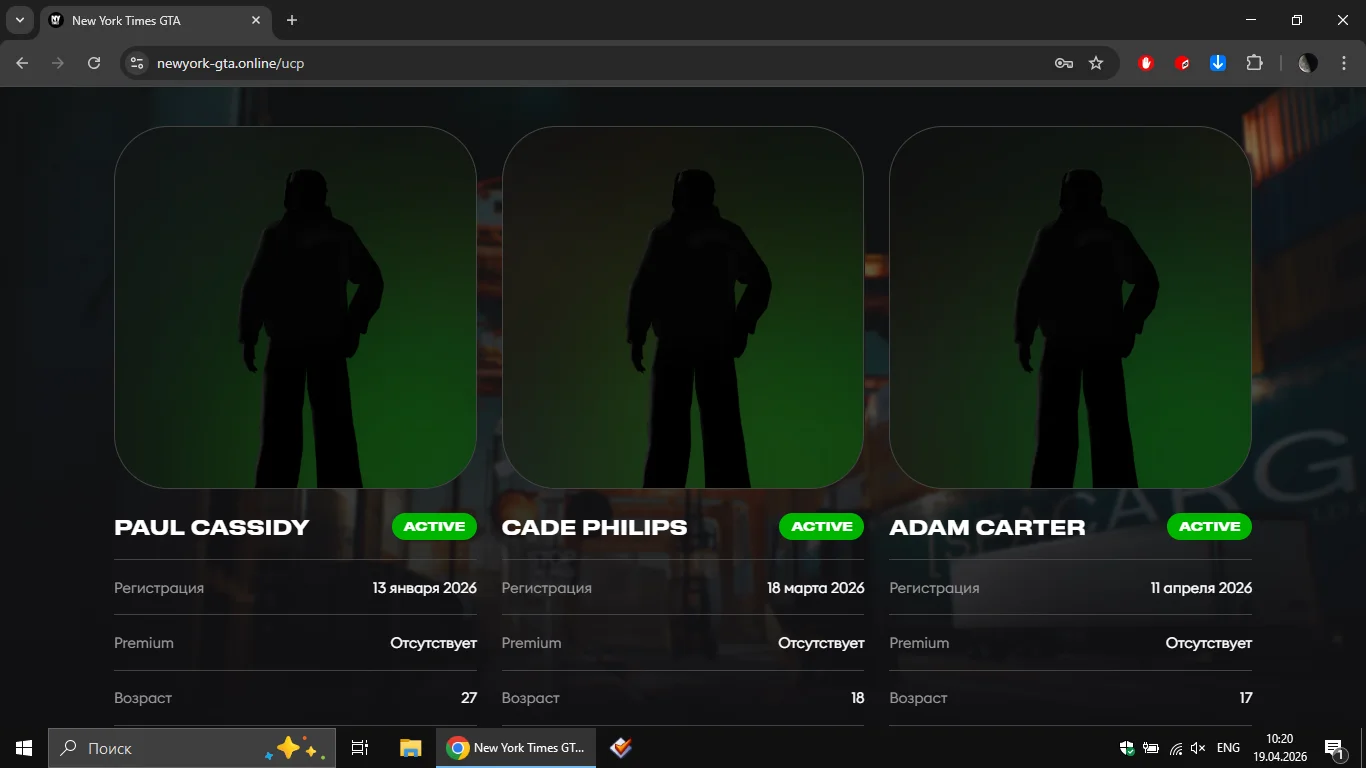Screen dimensions: 1366x768
Task: Toggle the muted volume icon in tray
Action: (1199, 748)
